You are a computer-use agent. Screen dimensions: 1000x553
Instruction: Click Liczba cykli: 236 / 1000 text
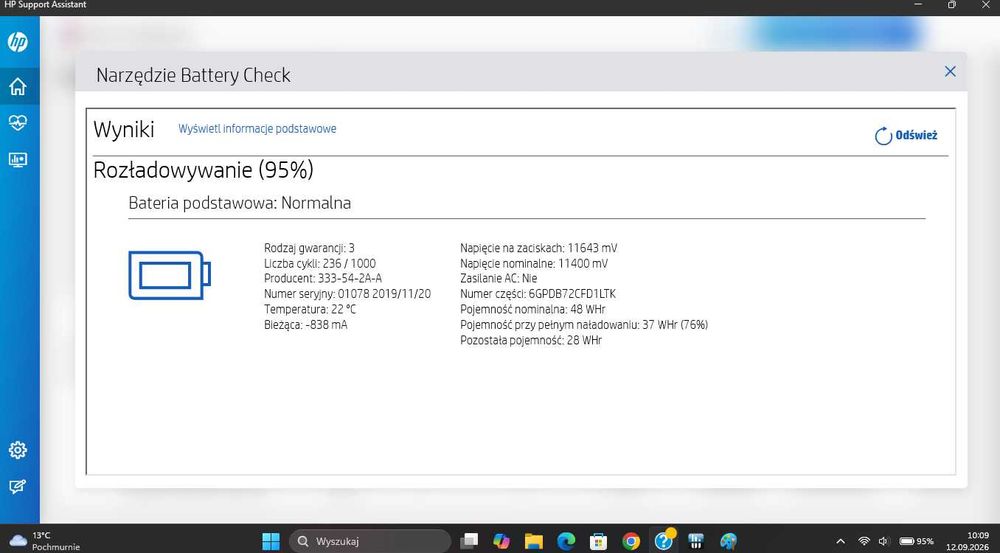pos(320,263)
